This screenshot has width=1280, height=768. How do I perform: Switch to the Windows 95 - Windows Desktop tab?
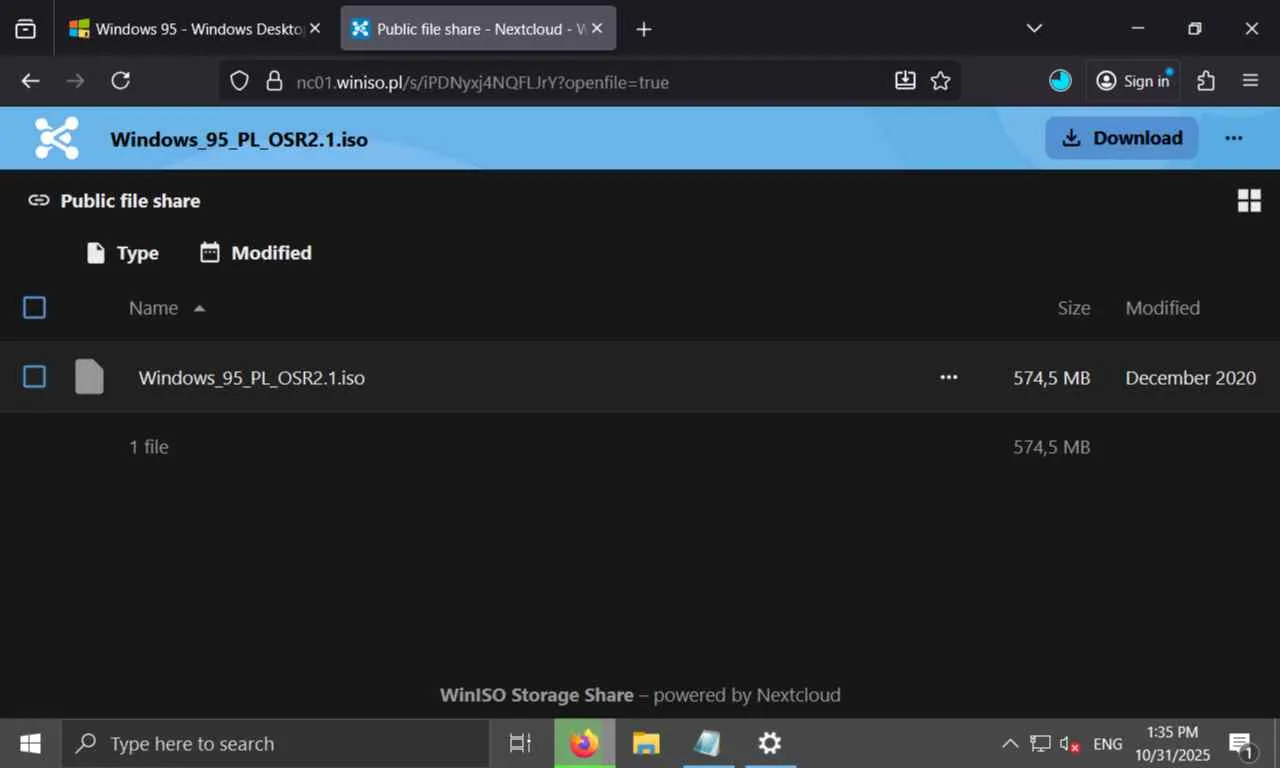(x=196, y=29)
